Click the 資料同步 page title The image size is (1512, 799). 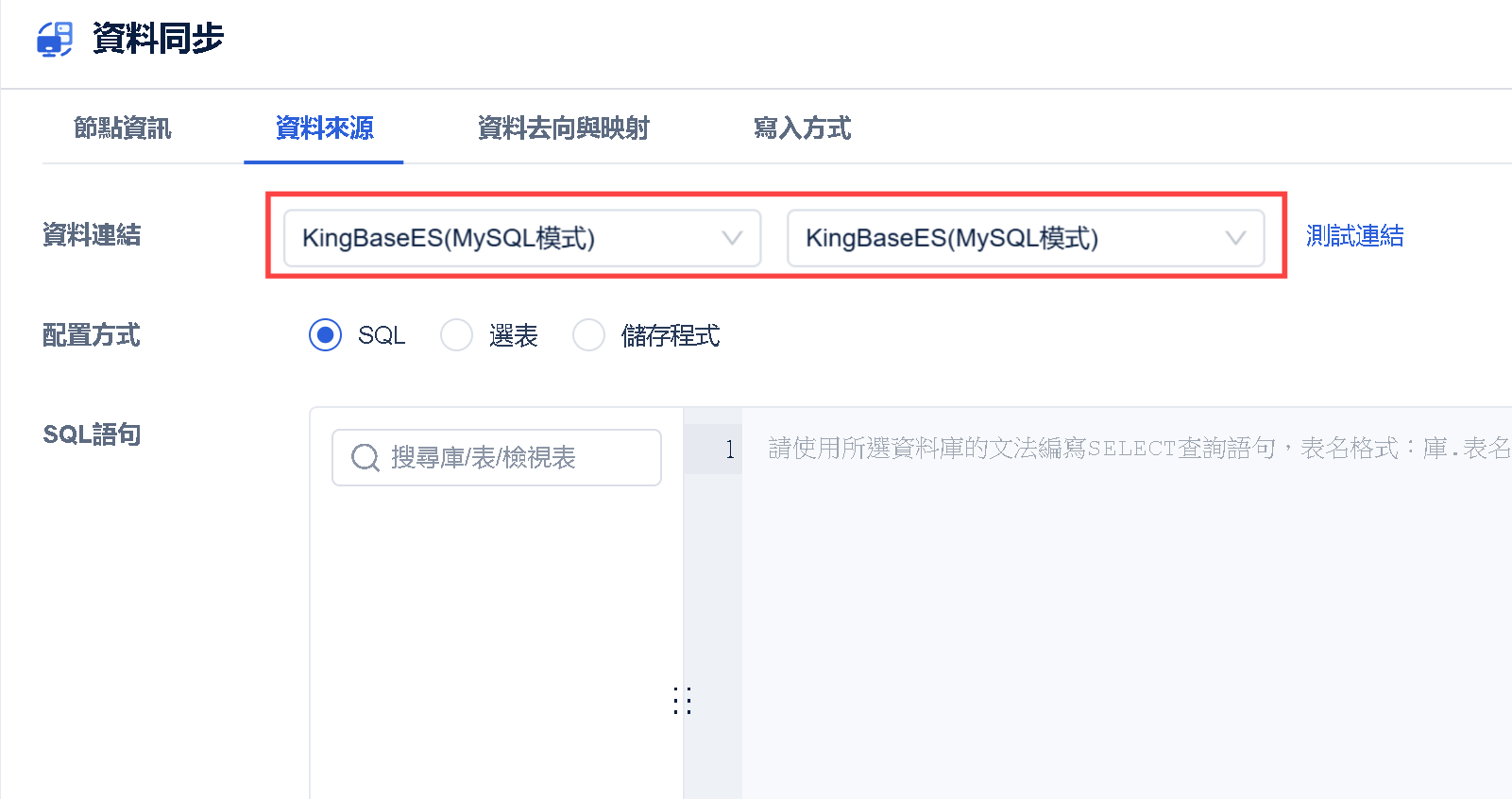coord(158,39)
